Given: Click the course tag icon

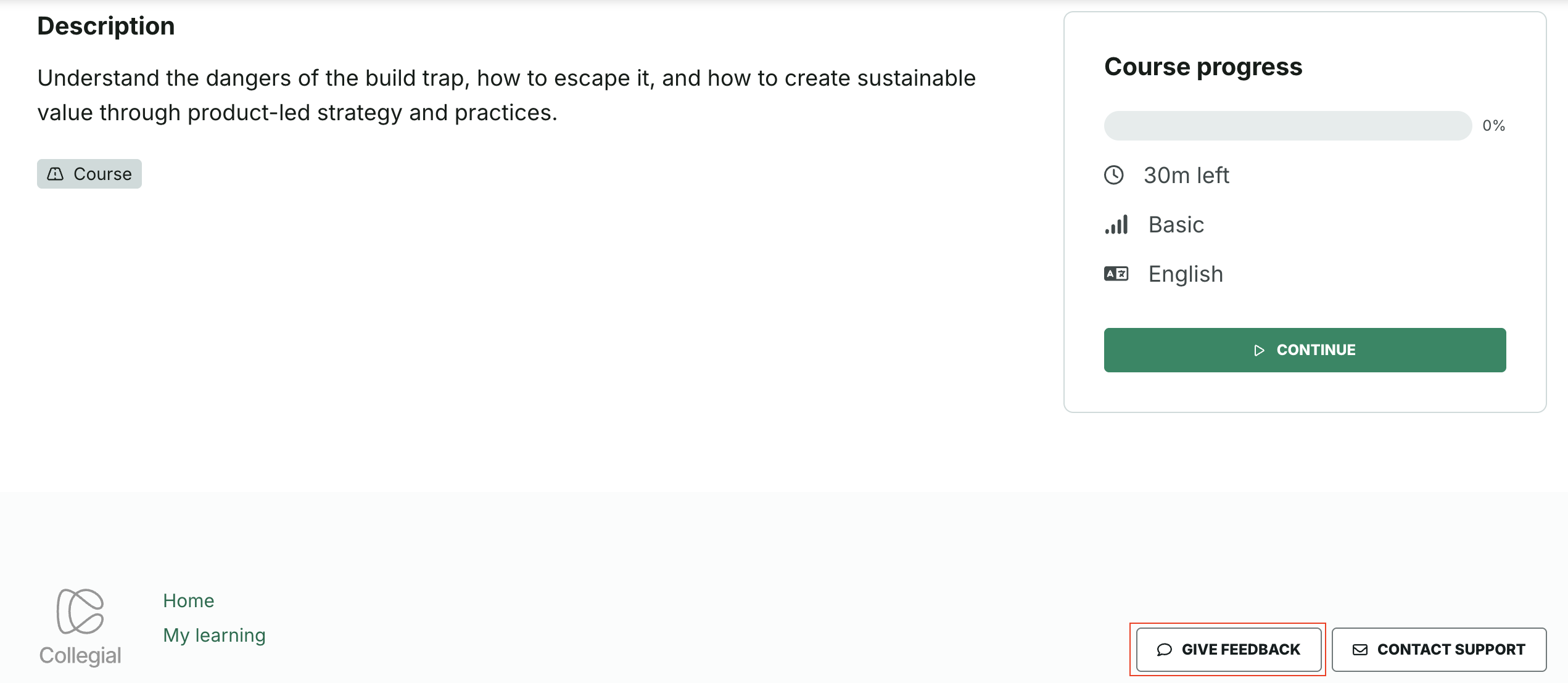Looking at the screenshot, I should coord(56,174).
